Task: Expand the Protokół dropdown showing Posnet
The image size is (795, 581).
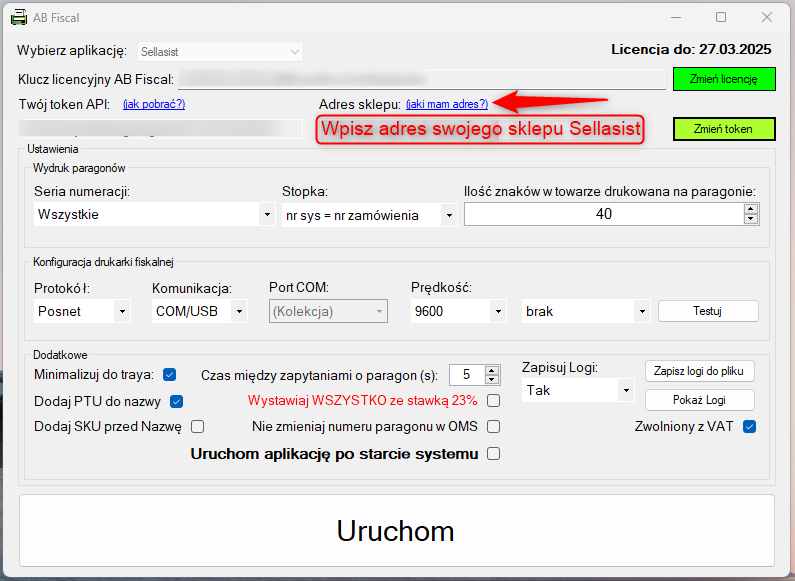Action: (122, 312)
